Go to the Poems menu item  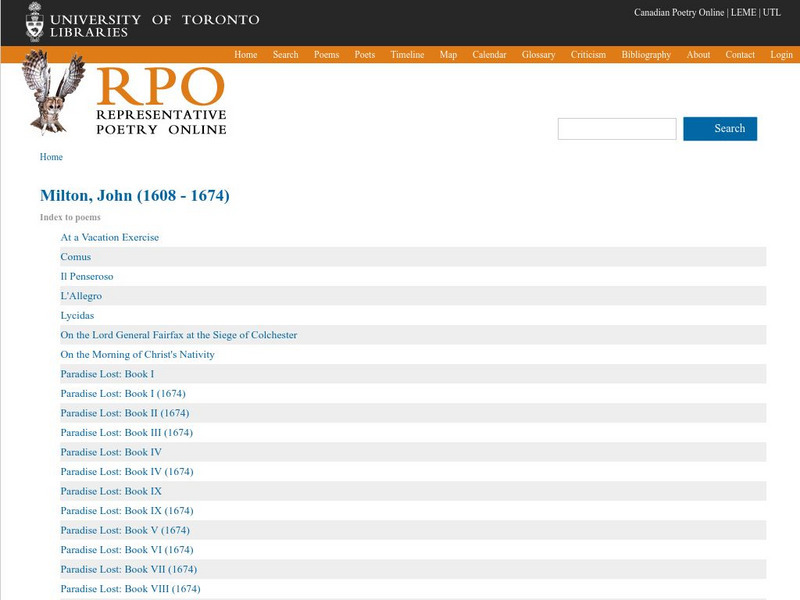tap(327, 55)
